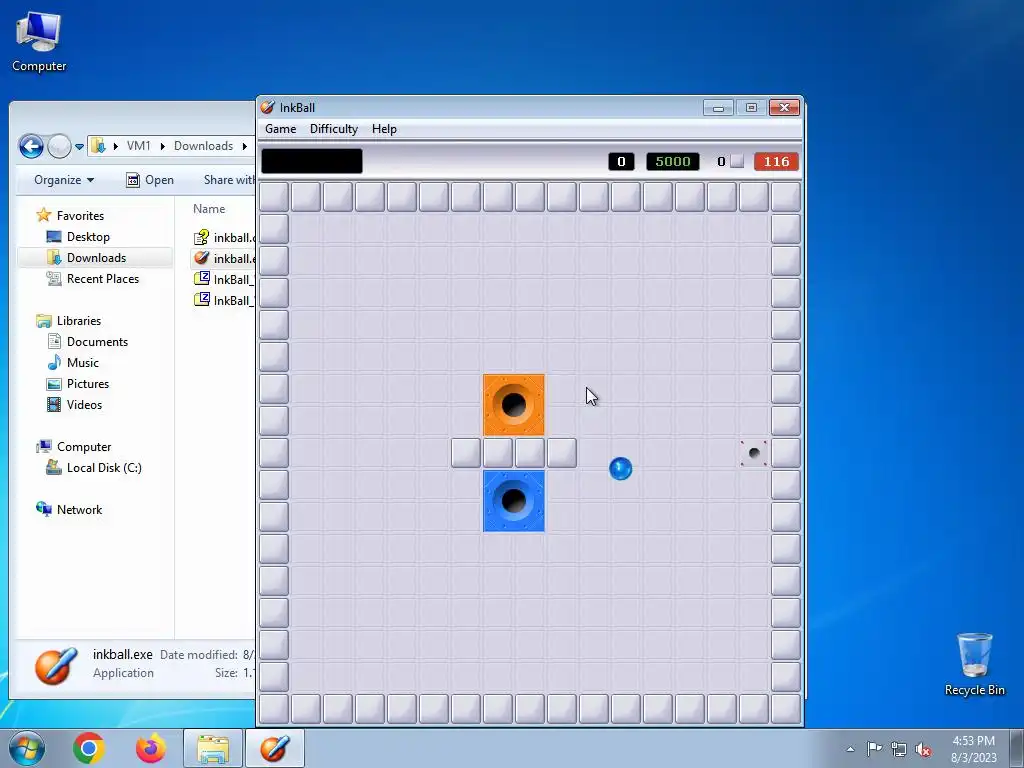
Task: Click the gray ball-count indicator square
Action: point(737,161)
